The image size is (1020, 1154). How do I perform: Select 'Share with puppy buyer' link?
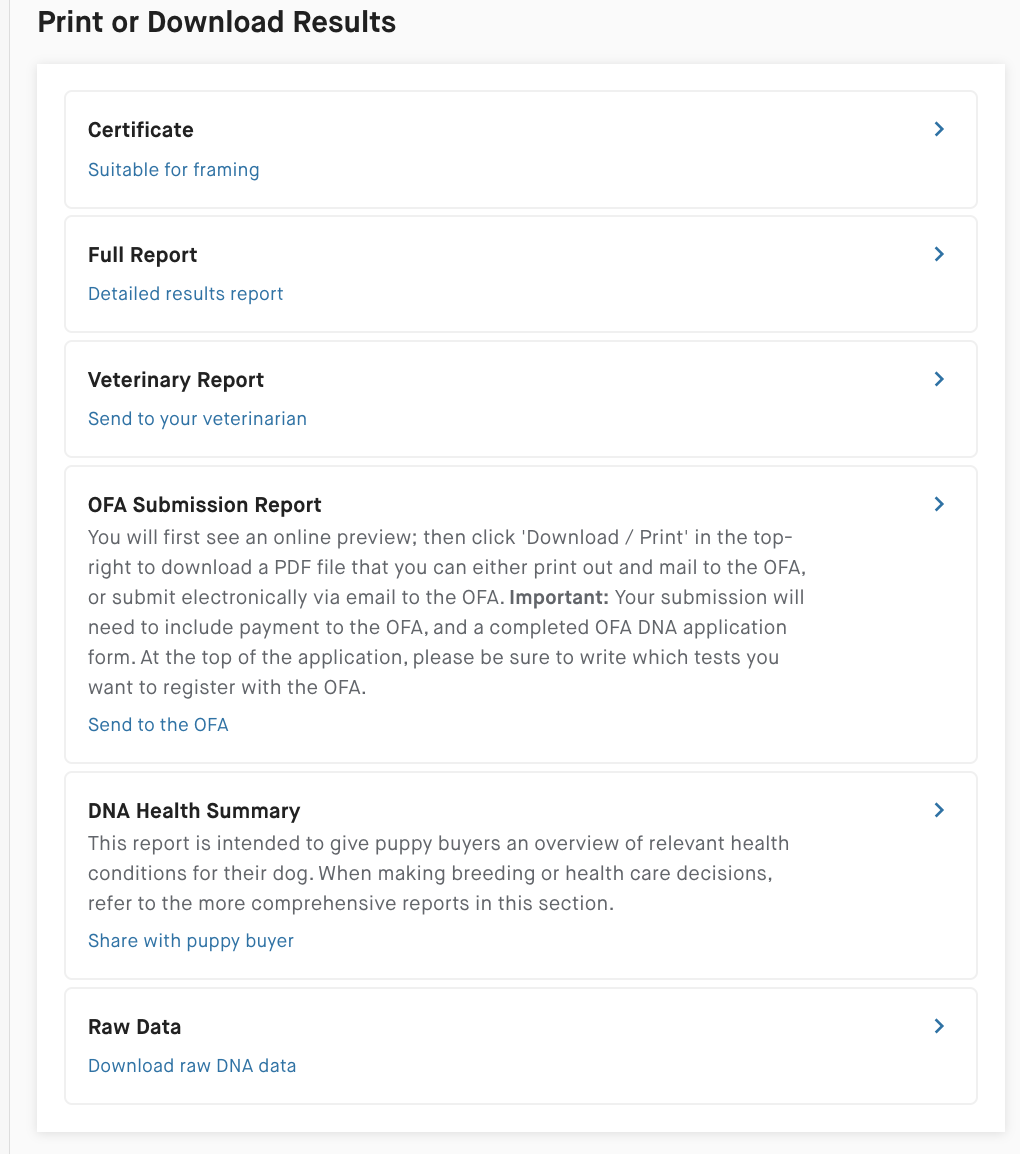(190, 941)
